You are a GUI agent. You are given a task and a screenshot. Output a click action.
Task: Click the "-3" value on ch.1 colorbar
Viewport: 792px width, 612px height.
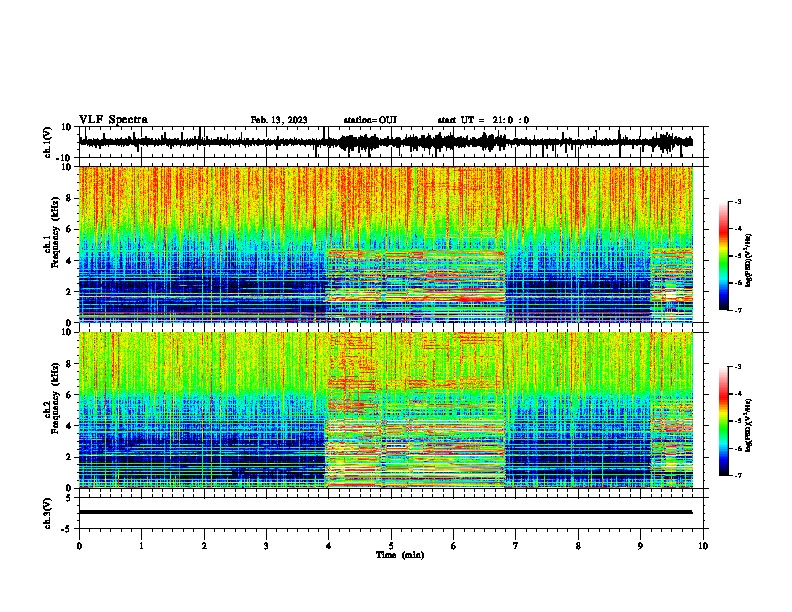tap(738, 201)
